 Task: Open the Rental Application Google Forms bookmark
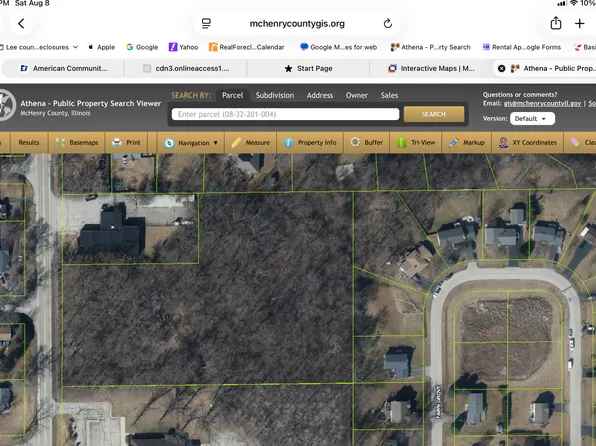(x=522, y=47)
